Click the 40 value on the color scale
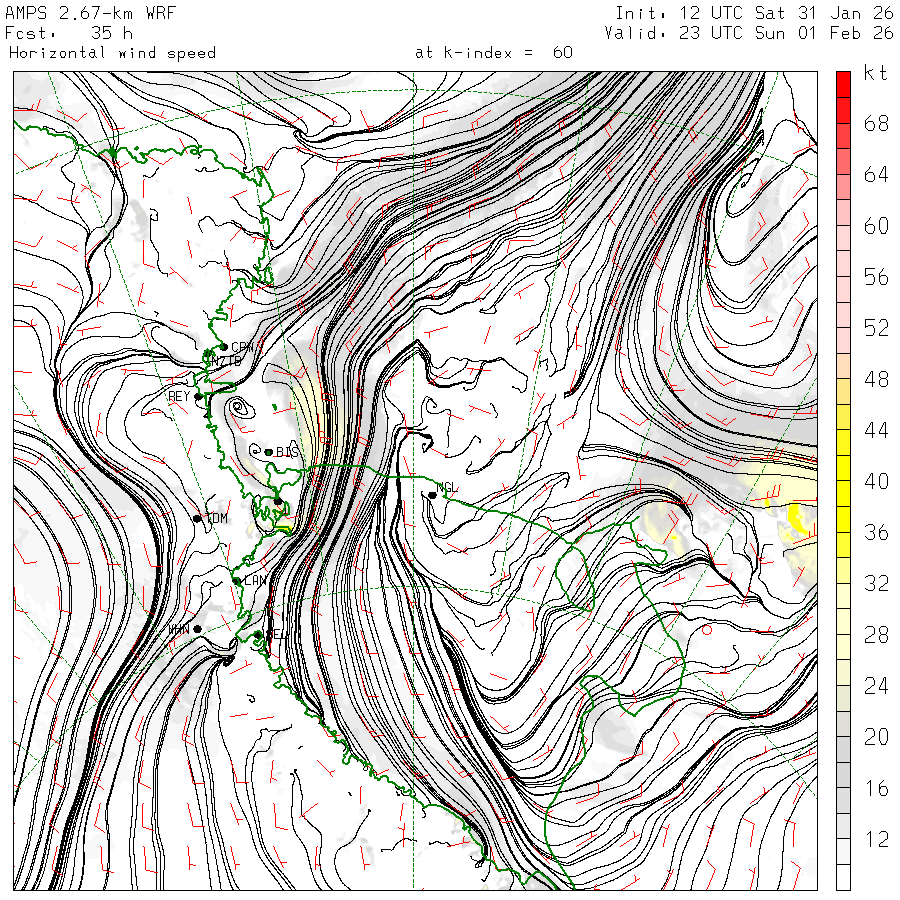This screenshot has width=900, height=900. click(876, 482)
